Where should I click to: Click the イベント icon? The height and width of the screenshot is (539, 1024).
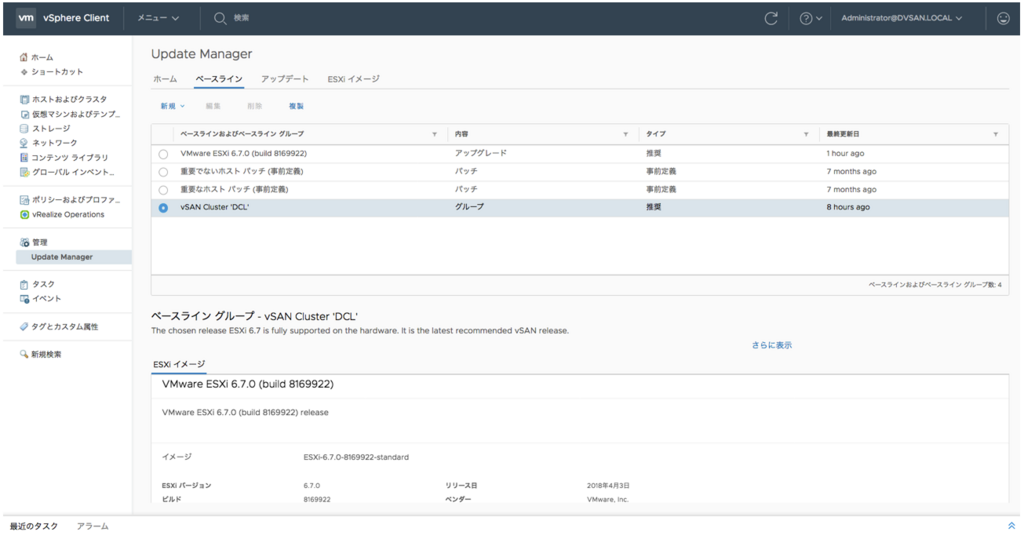[x=24, y=299]
